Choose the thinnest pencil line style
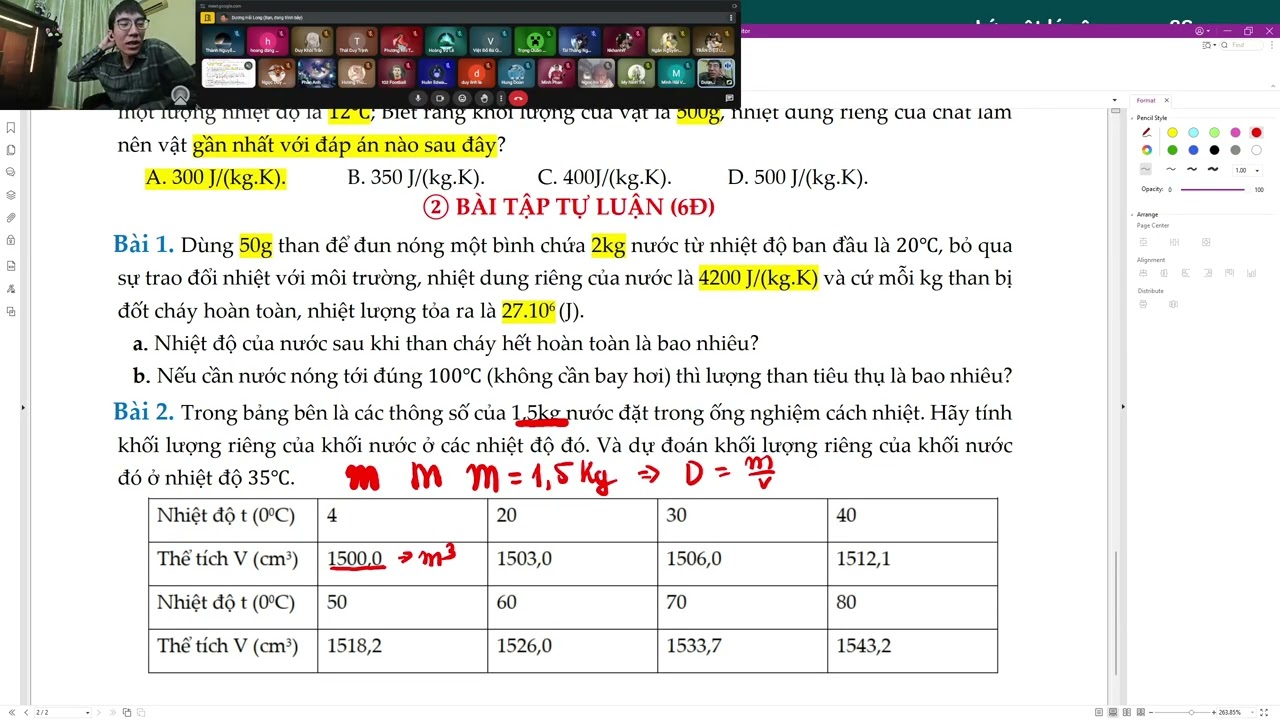Viewport: 1280px width, 720px height. pos(1146,169)
